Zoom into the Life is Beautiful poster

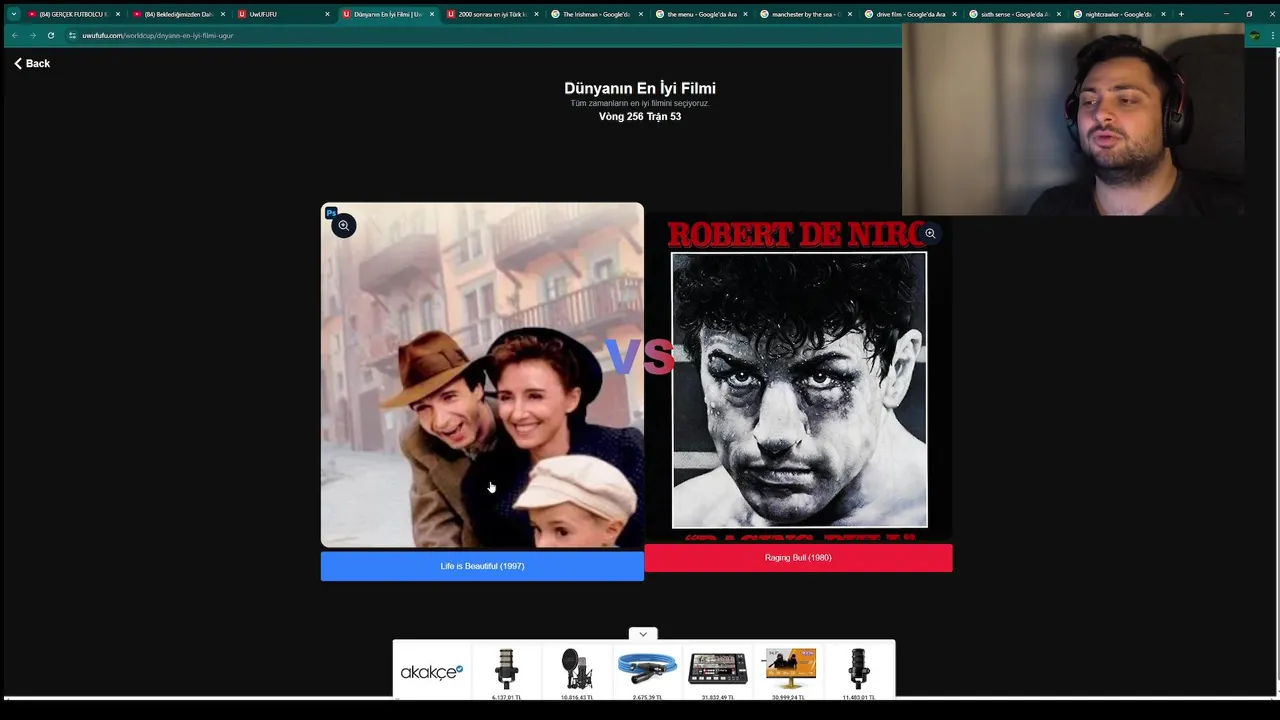pyautogui.click(x=343, y=225)
